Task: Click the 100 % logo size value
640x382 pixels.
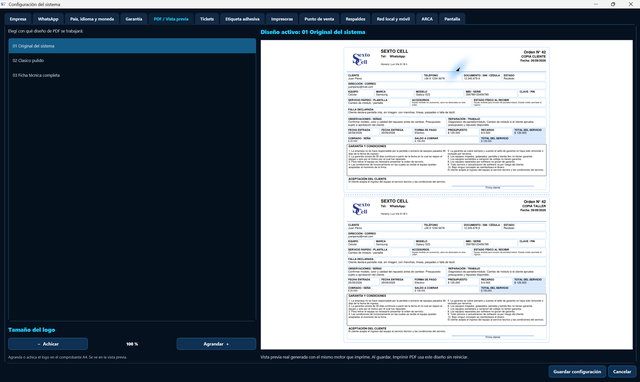Action: tap(132, 344)
